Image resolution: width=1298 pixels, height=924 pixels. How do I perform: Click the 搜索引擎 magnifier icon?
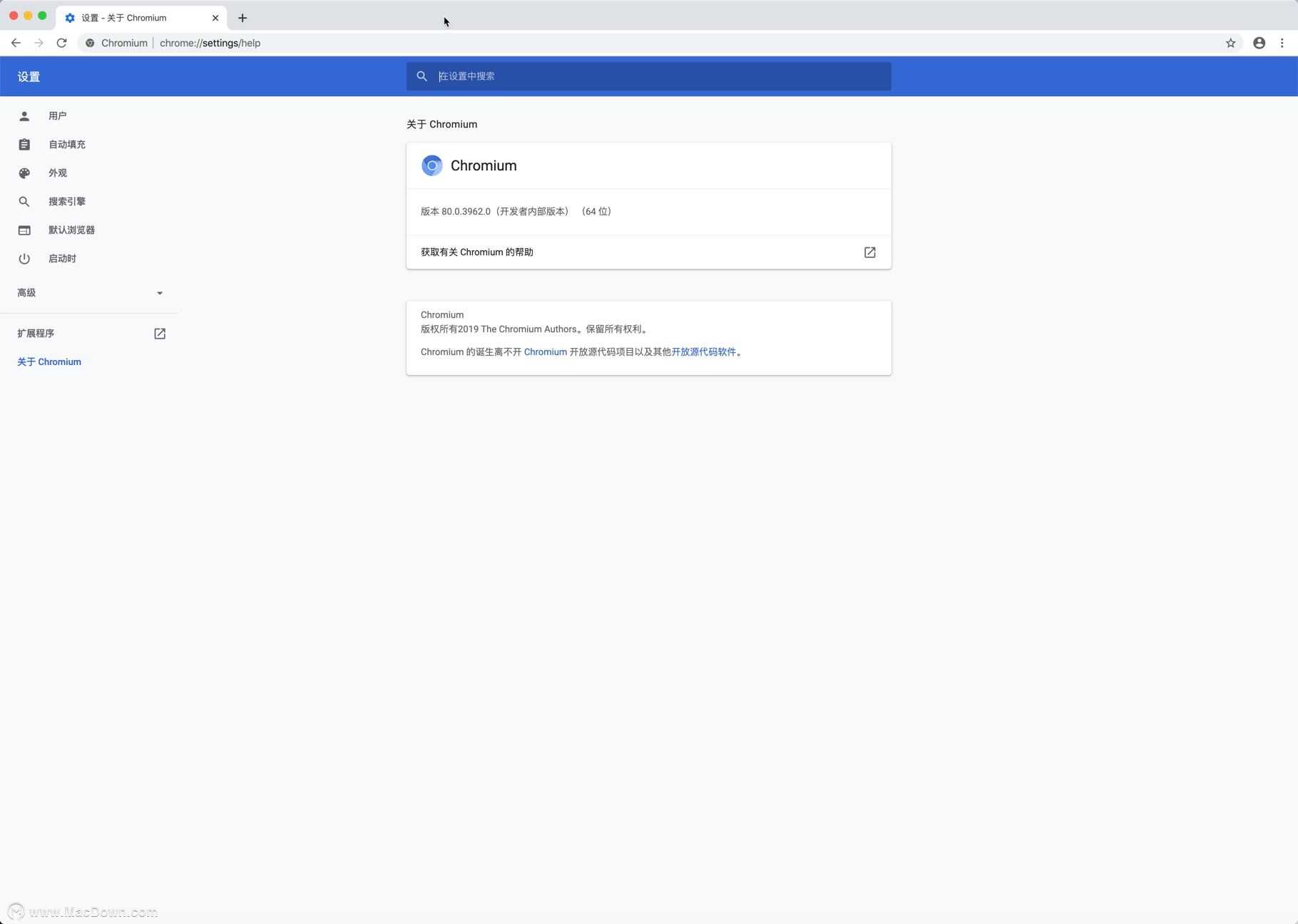pyautogui.click(x=24, y=201)
